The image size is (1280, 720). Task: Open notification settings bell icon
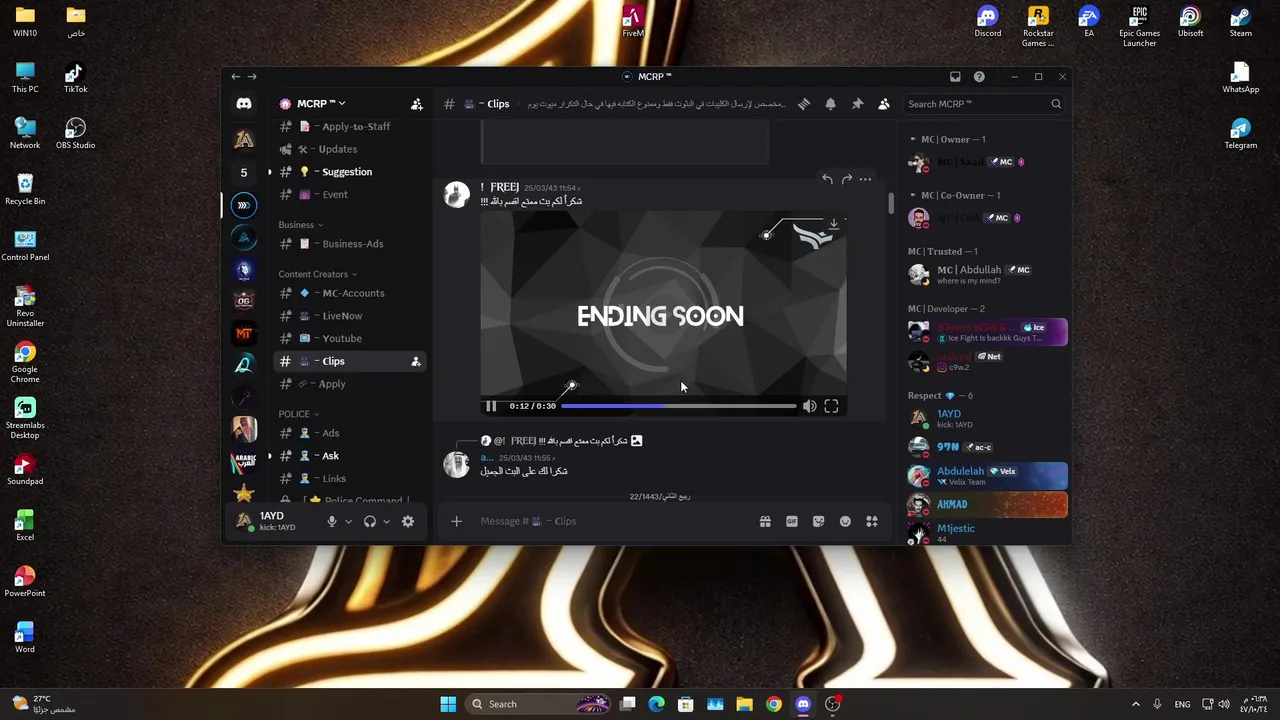pos(830,104)
